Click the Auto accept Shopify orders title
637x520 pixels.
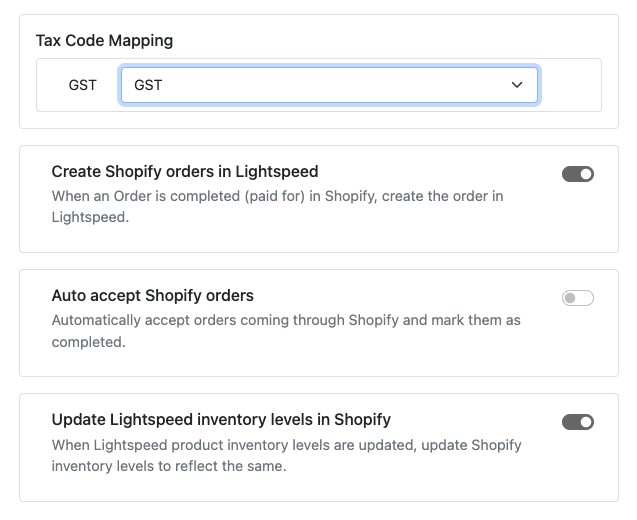click(x=153, y=296)
